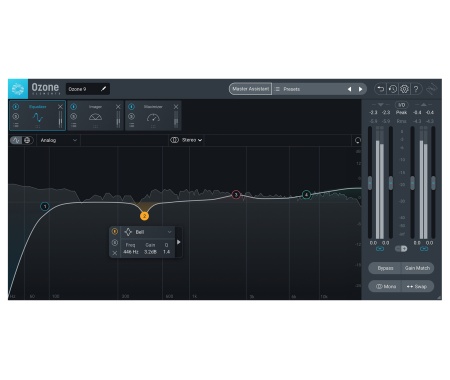Click the Equalizer sine wave icon
The width and height of the screenshot is (450, 380).
coord(38,117)
